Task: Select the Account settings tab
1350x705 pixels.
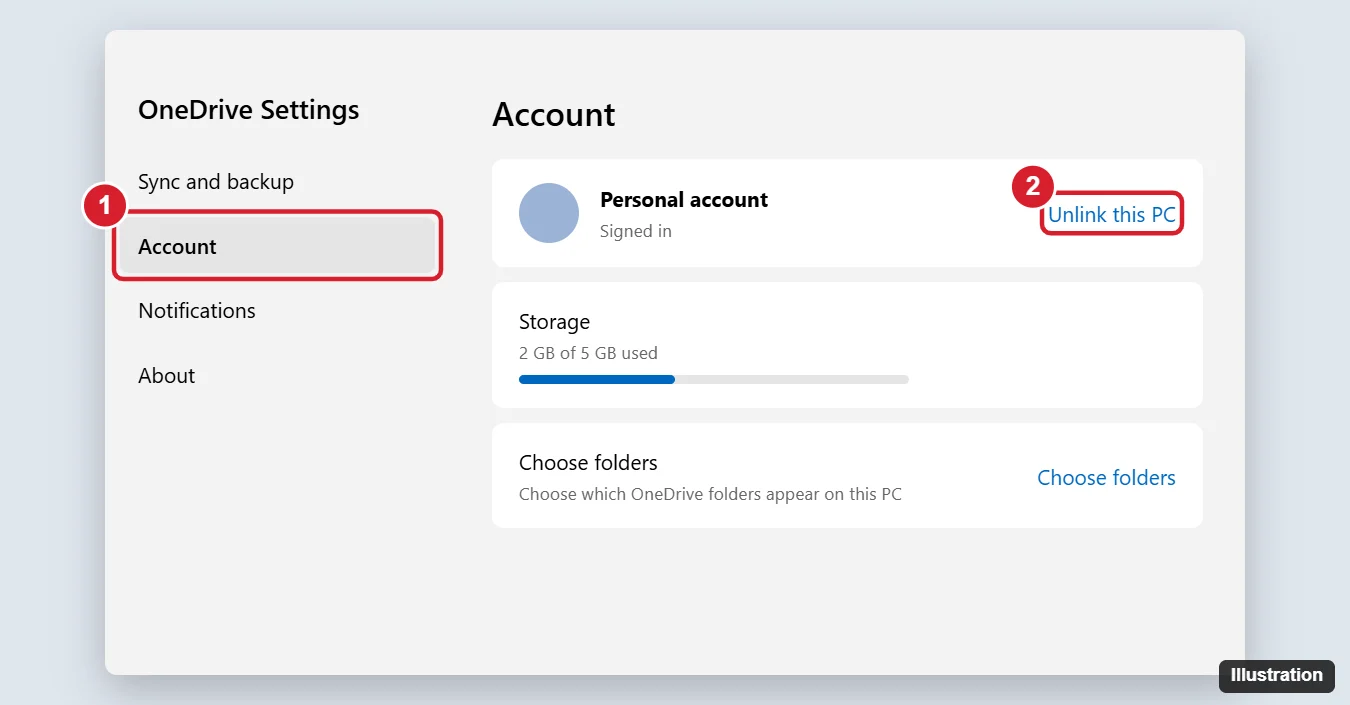Action: click(278, 246)
